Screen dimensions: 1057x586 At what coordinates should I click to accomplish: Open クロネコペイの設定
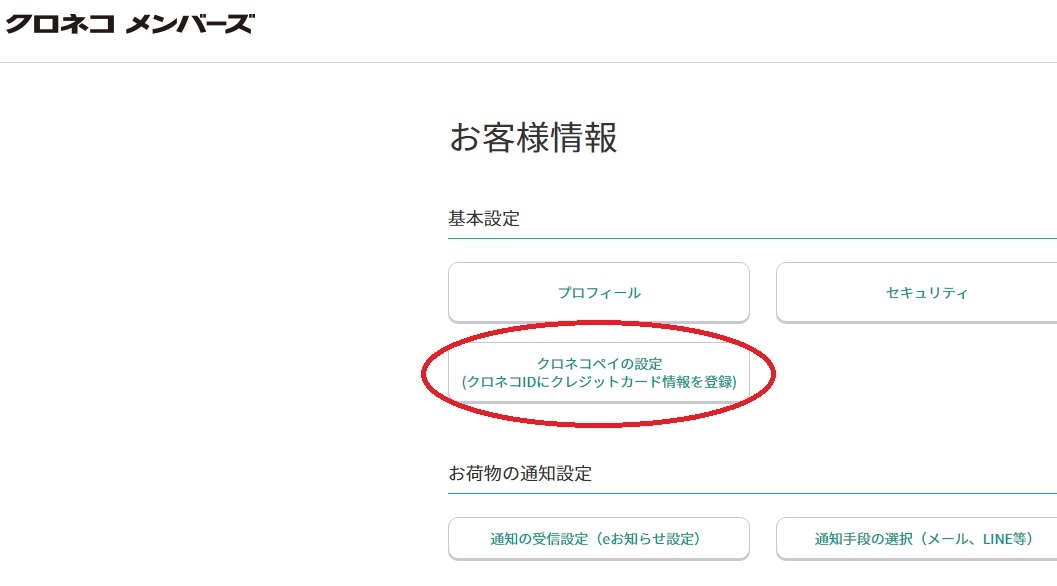click(598, 372)
